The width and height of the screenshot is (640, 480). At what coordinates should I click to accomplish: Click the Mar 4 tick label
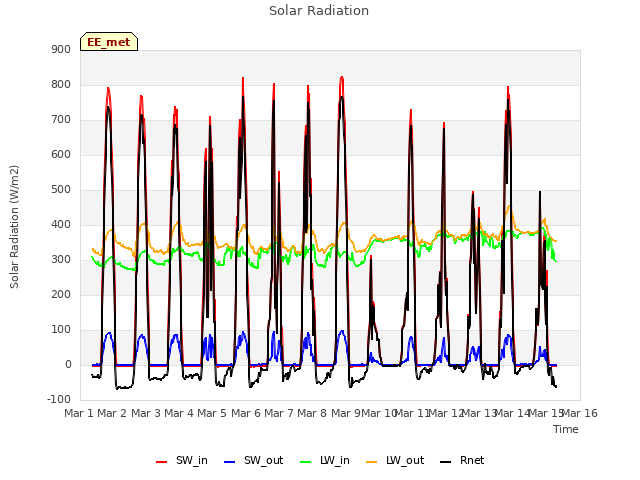tap(179, 413)
